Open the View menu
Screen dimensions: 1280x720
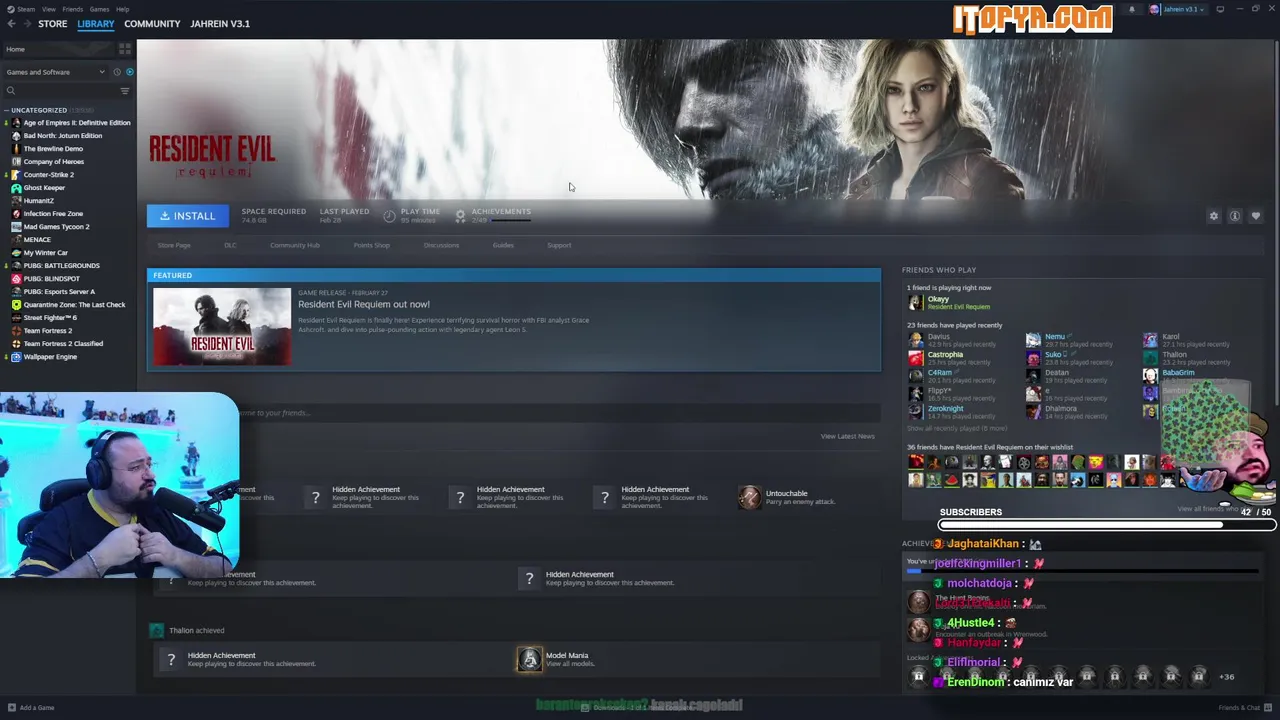(48, 9)
